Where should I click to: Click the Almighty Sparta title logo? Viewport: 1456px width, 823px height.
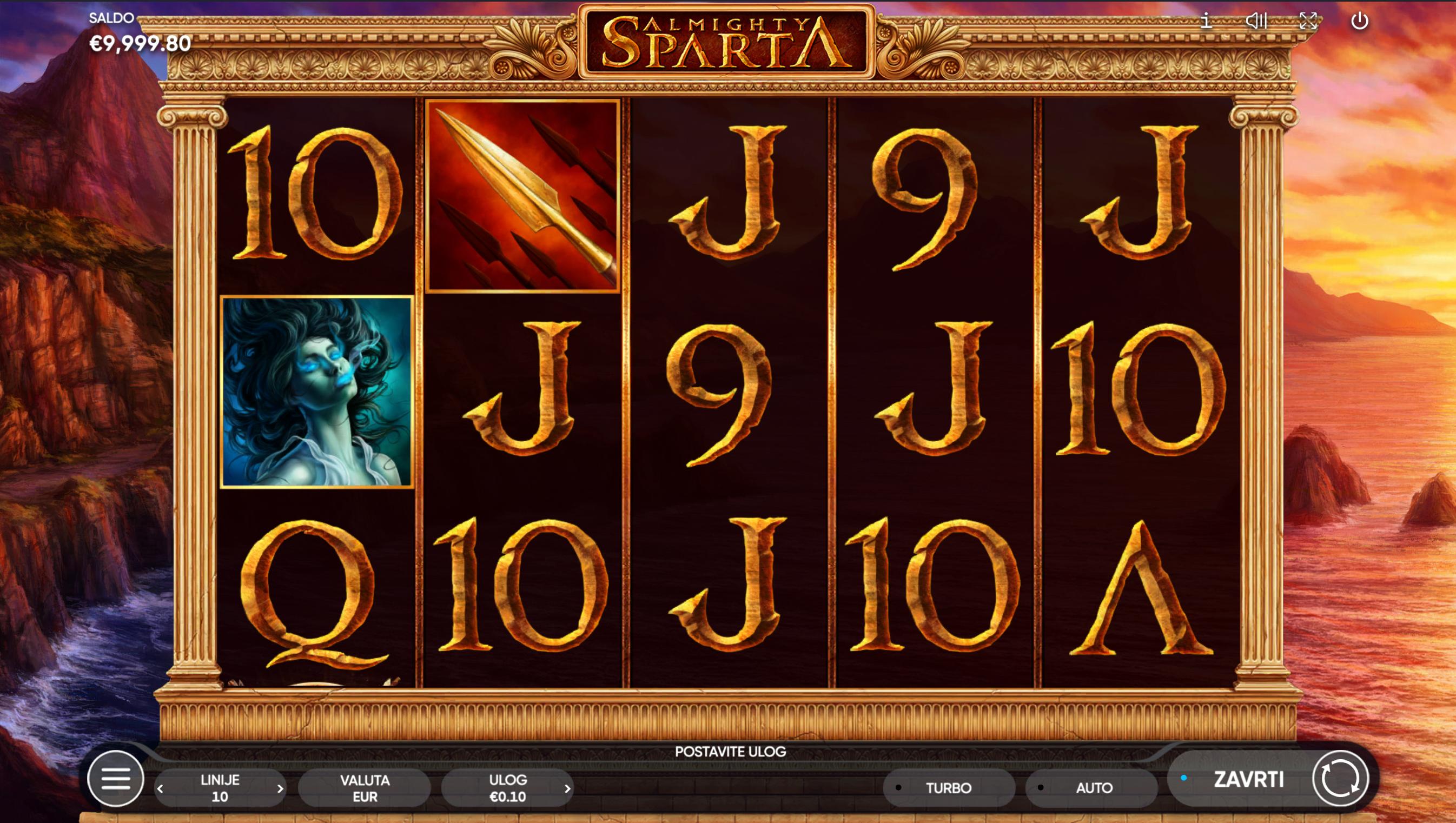pos(727,42)
